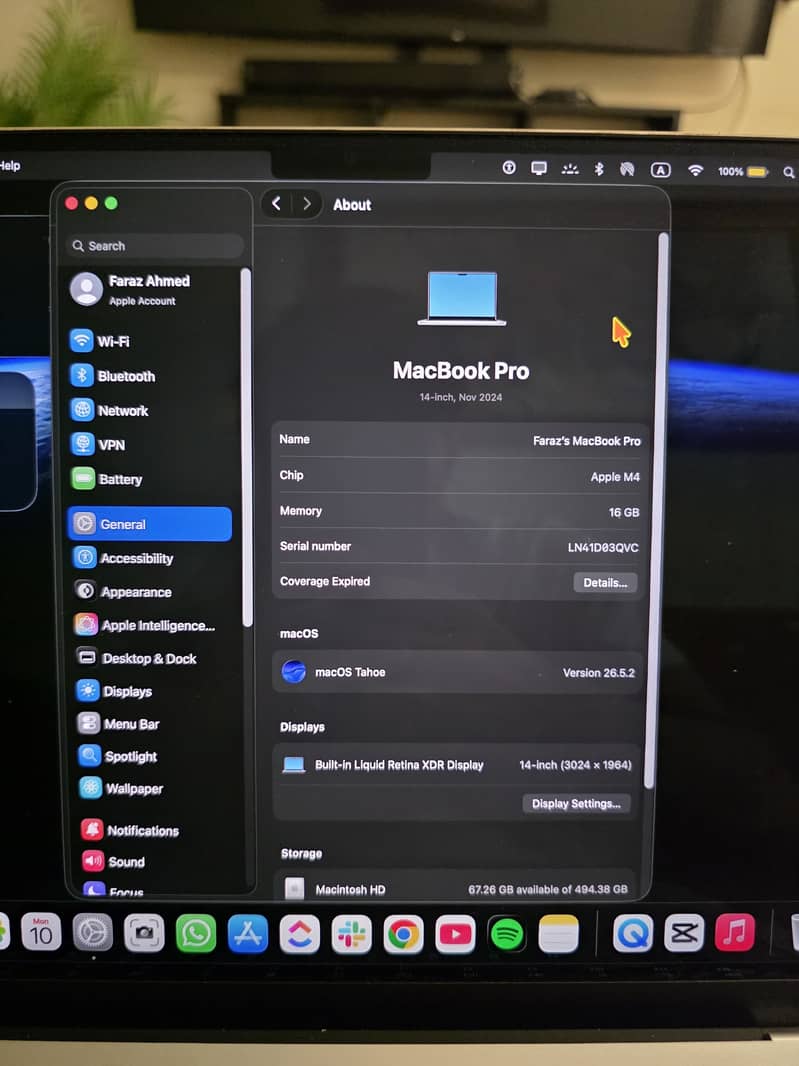Image resolution: width=799 pixels, height=1066 pixels.
Task: Click the sidebar Search field
Action: coord(155,245)
